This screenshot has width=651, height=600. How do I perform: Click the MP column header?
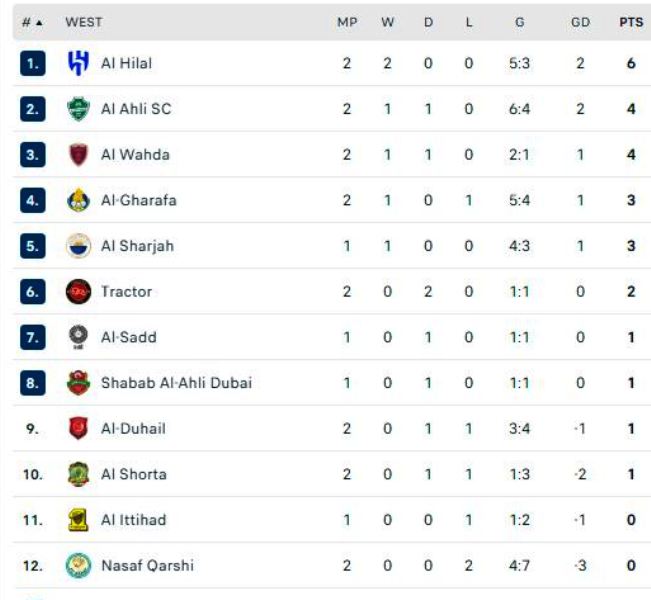point(347,21)
